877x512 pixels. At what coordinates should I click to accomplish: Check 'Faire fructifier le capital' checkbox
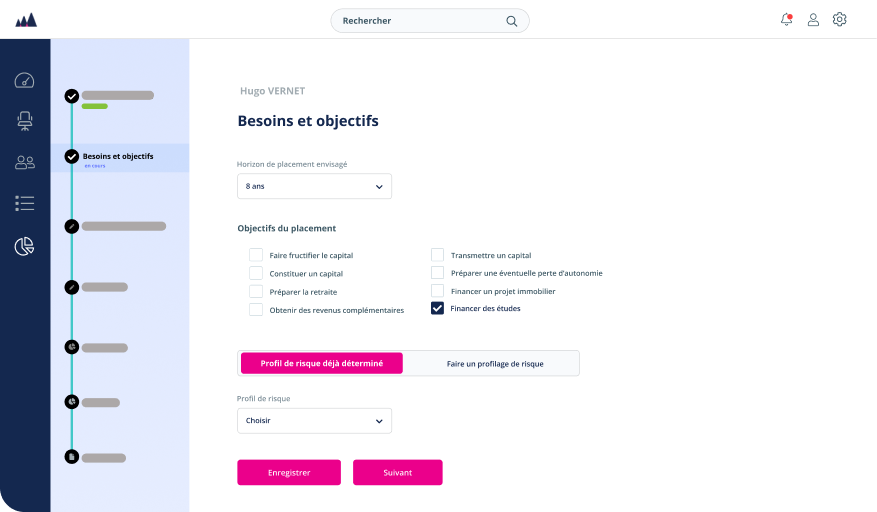256,255
